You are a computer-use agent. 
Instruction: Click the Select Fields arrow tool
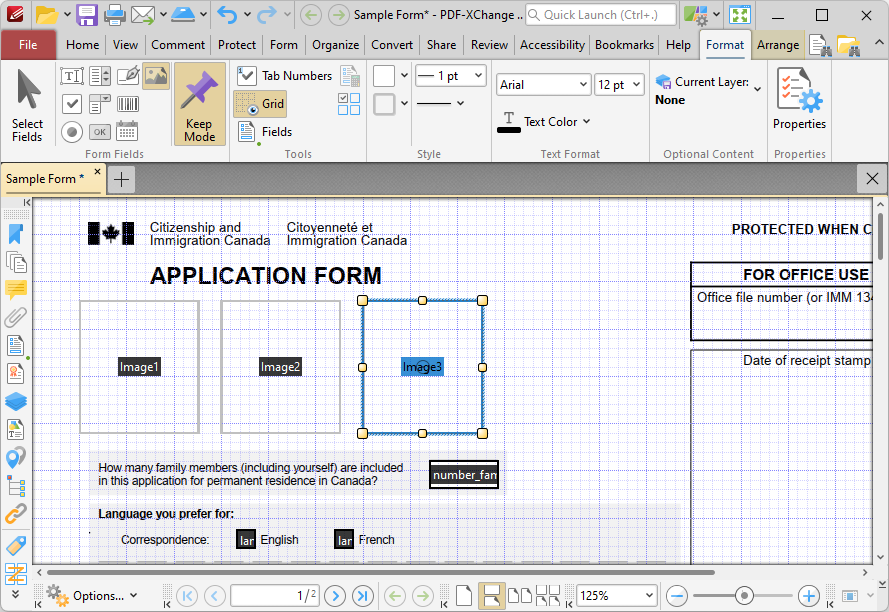(27, 105)
